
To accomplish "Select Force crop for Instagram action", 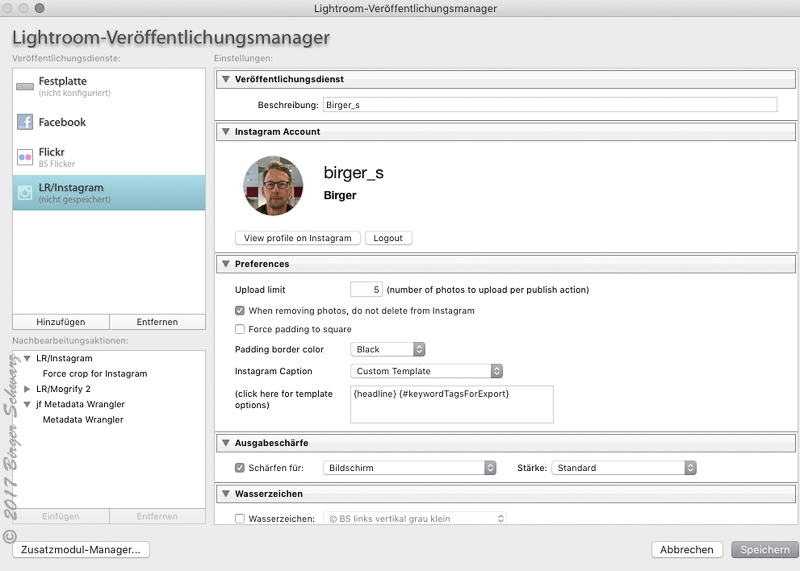I will coord(94,373).
